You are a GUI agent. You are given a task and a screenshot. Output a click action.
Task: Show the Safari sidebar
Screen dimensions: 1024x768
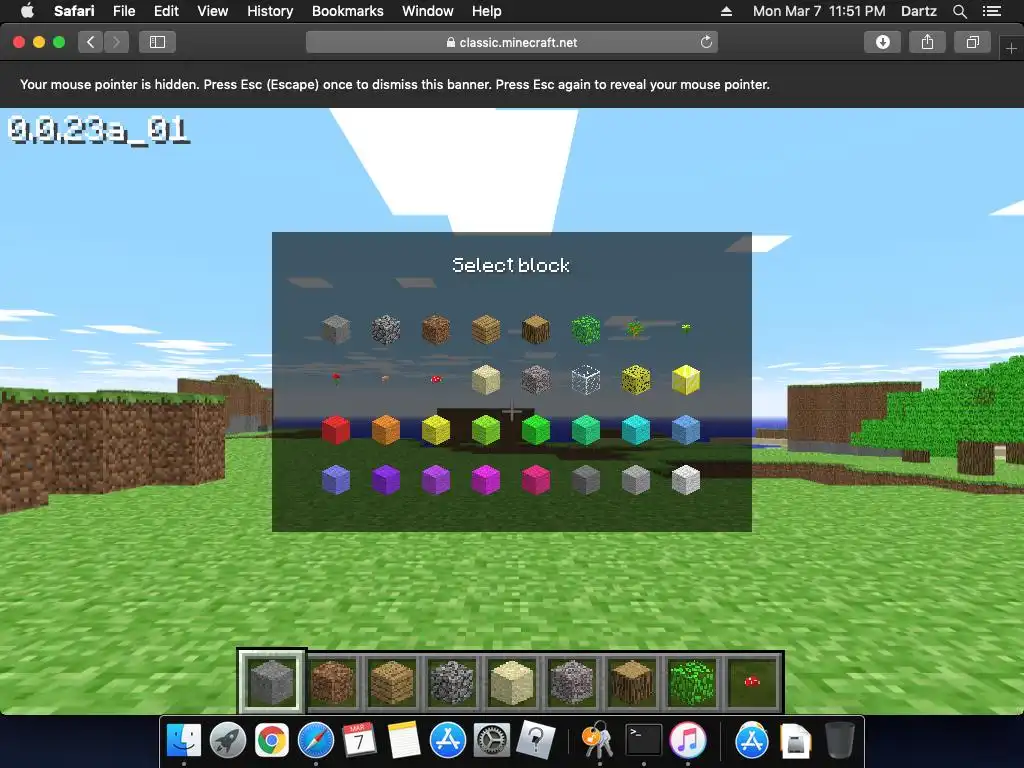tap(157, 42)
